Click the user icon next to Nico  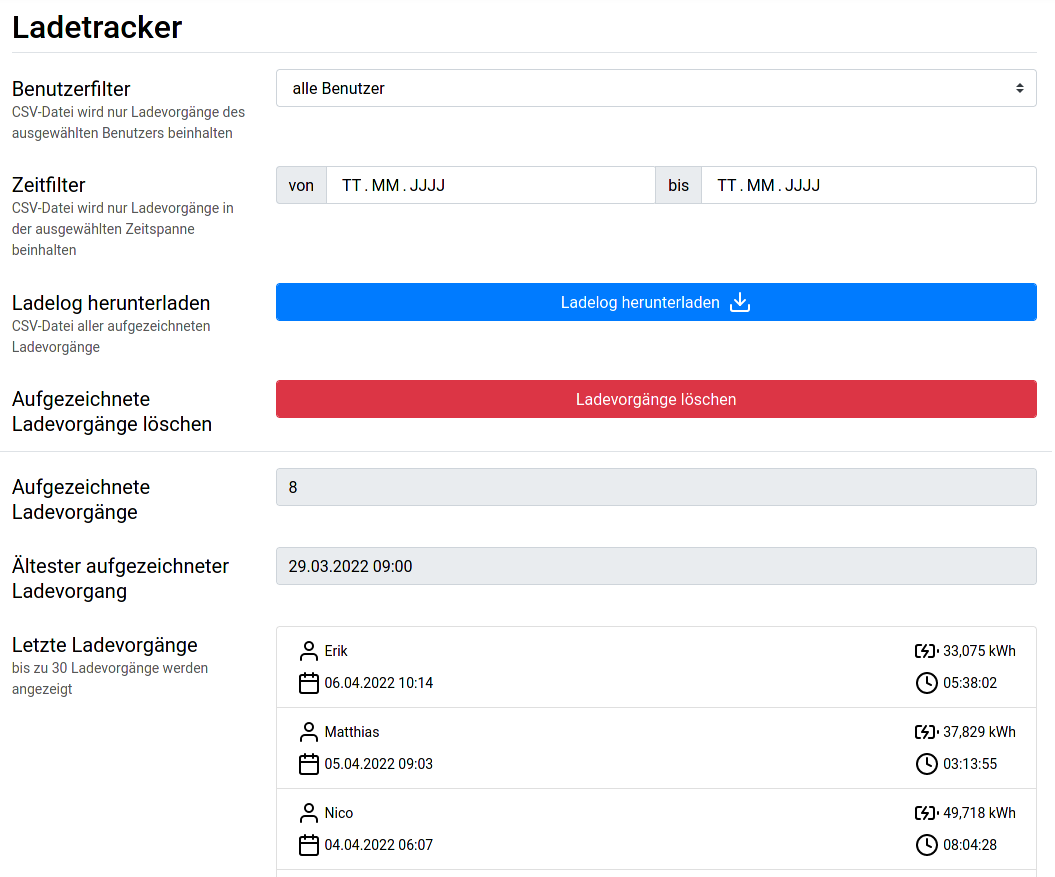tap(309, 812)
